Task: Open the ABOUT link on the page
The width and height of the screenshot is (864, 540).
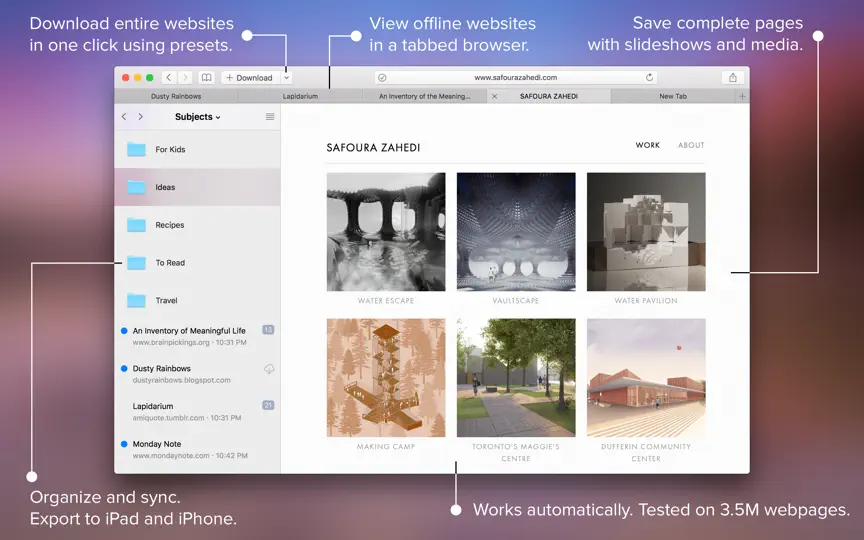Action: (x=691, y=145)
